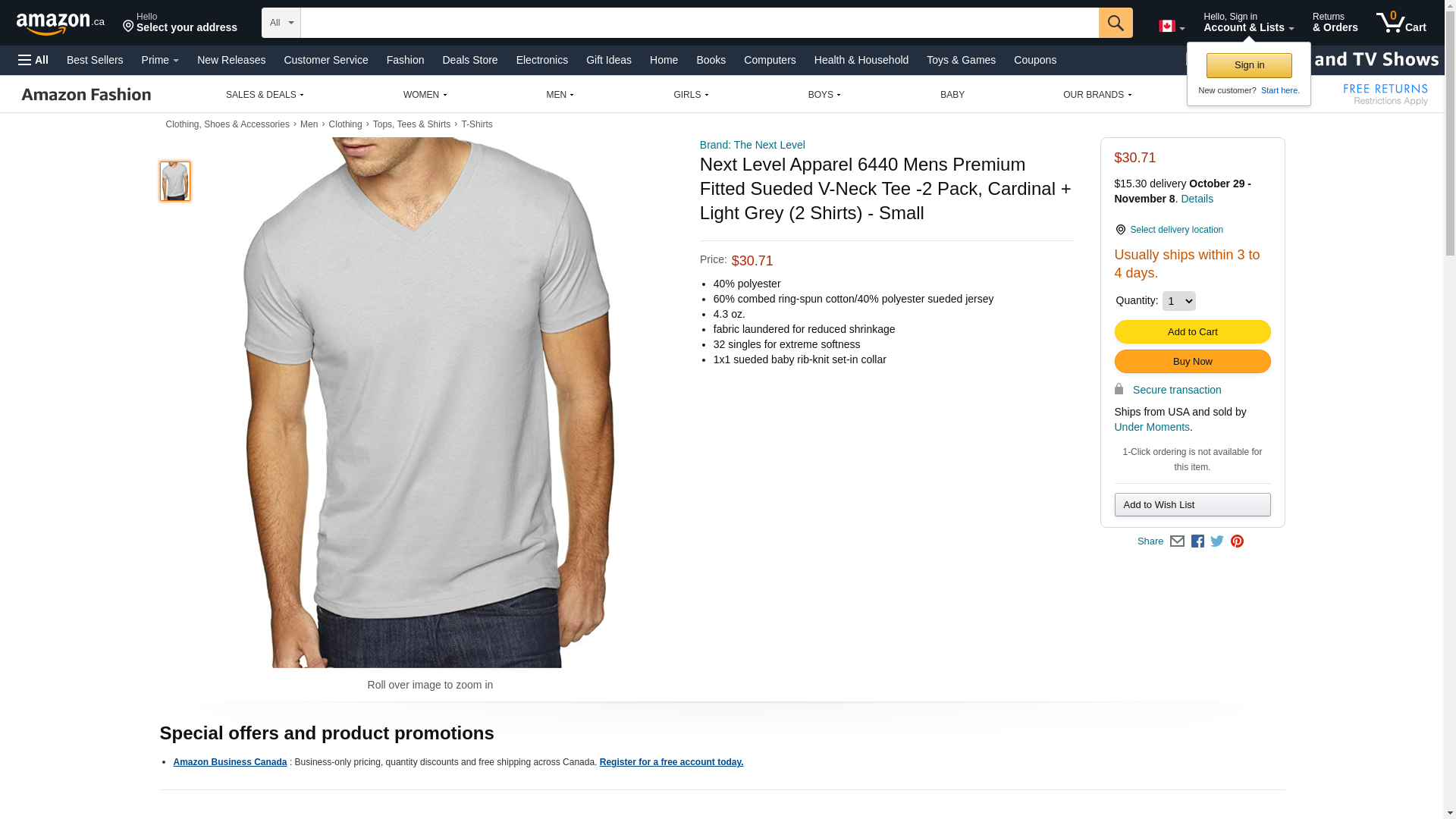Viewport: 1456px width, 819px height.
Task: Share product on Twitter icon
Action: click(1217, 541)
